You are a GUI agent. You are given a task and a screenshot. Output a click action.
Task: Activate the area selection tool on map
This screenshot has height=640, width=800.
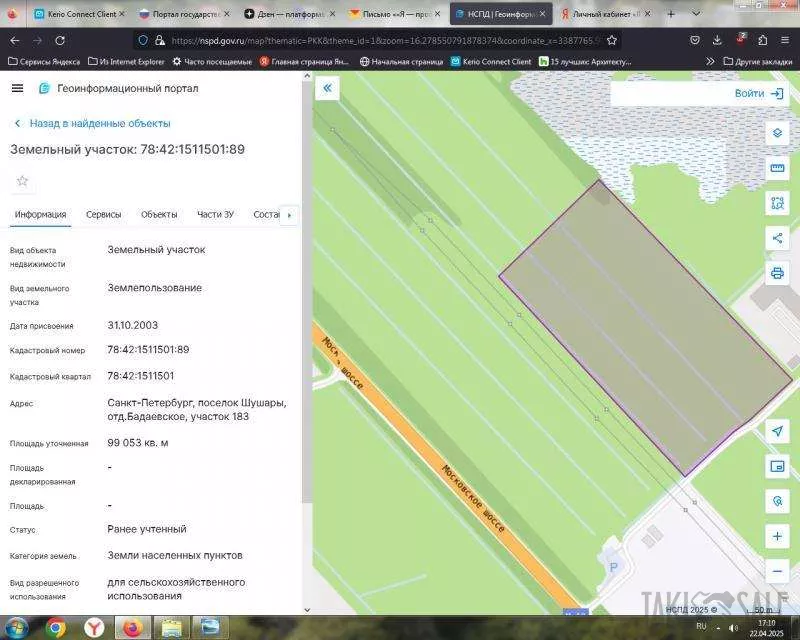point(777,203)
